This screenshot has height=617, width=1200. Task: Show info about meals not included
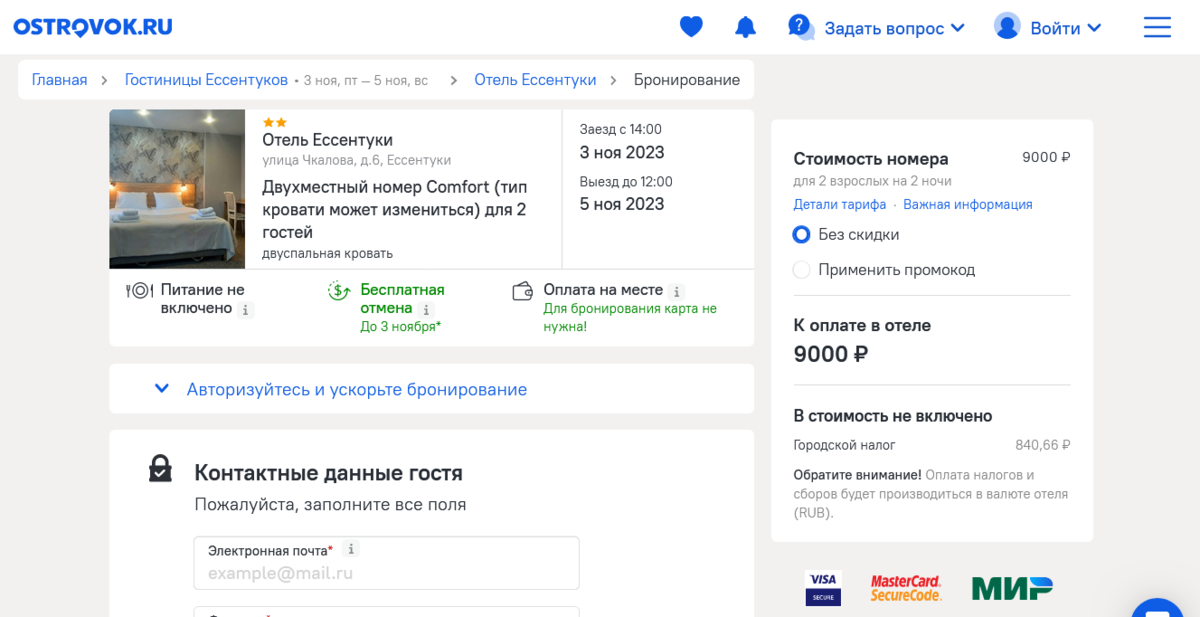[246, 310]
